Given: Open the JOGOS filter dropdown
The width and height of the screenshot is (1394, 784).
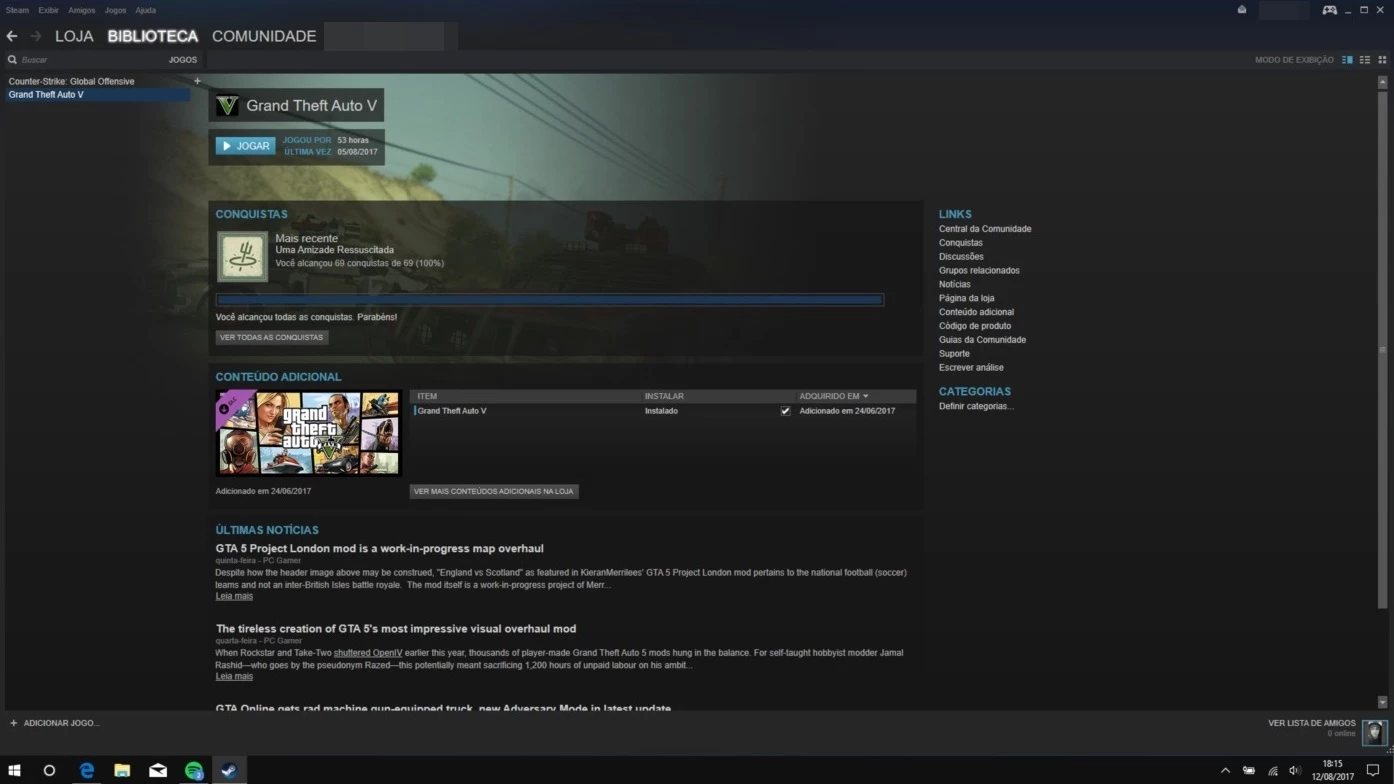Looking at the screenshot, I should 183,60.
